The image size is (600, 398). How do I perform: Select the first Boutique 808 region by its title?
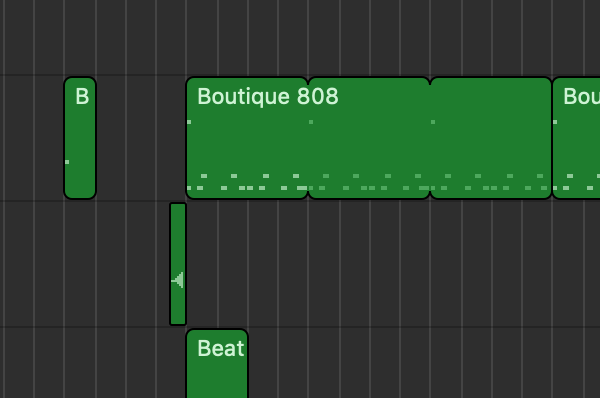coord(267,96)
